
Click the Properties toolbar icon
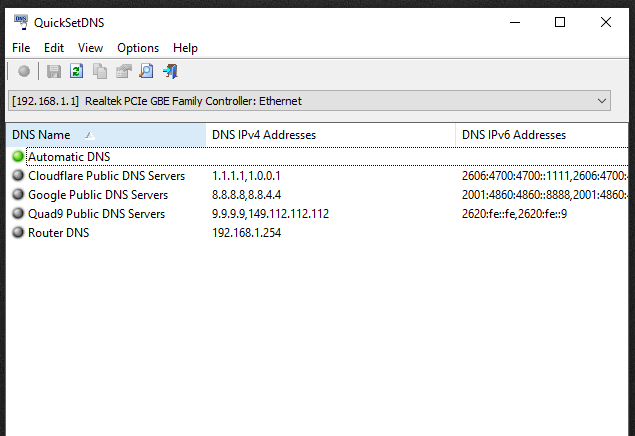pyautogui.click(x=123, y=71)
